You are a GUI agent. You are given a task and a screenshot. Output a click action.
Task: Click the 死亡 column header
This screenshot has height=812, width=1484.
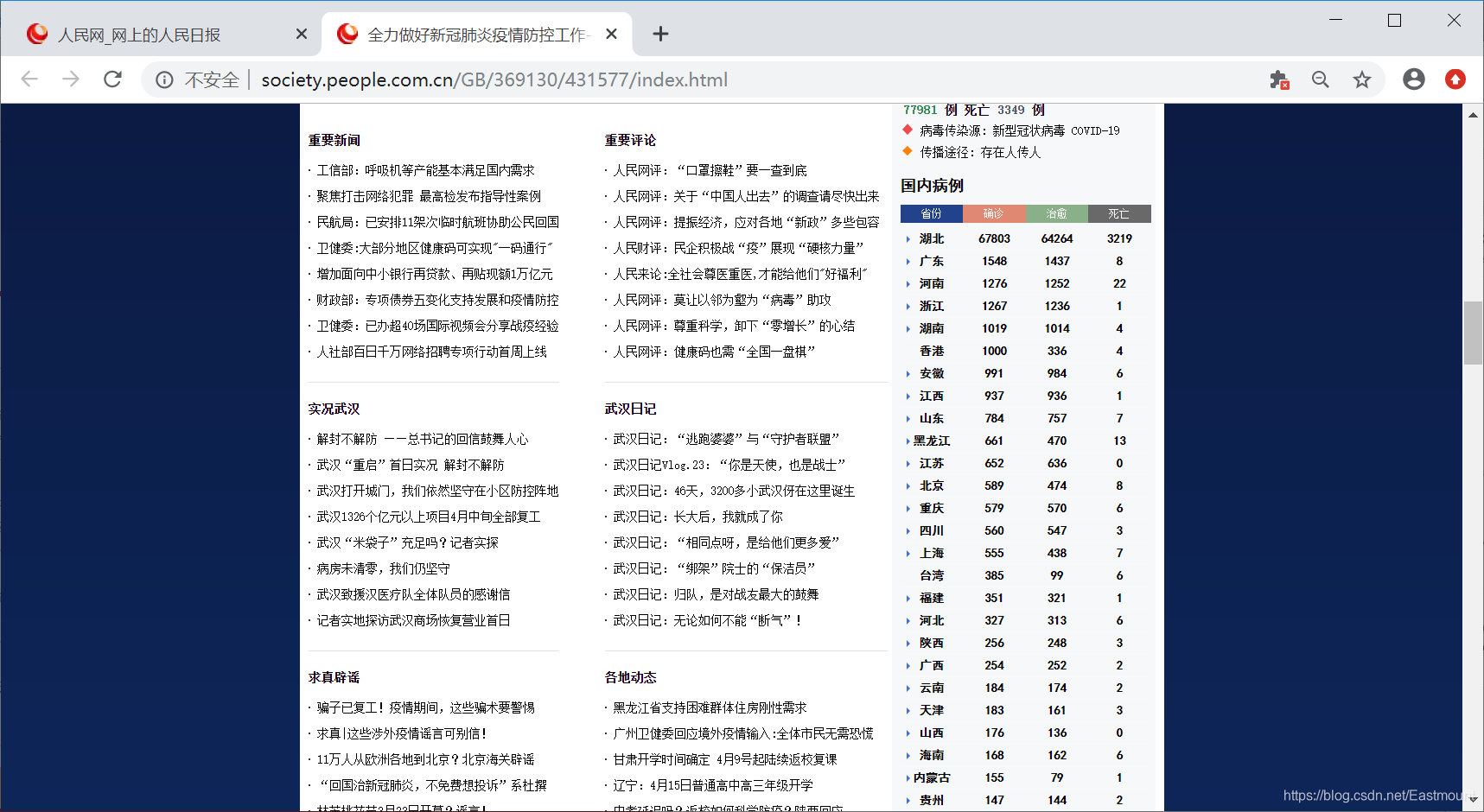pyautogui.click(x=1119, y=213)
